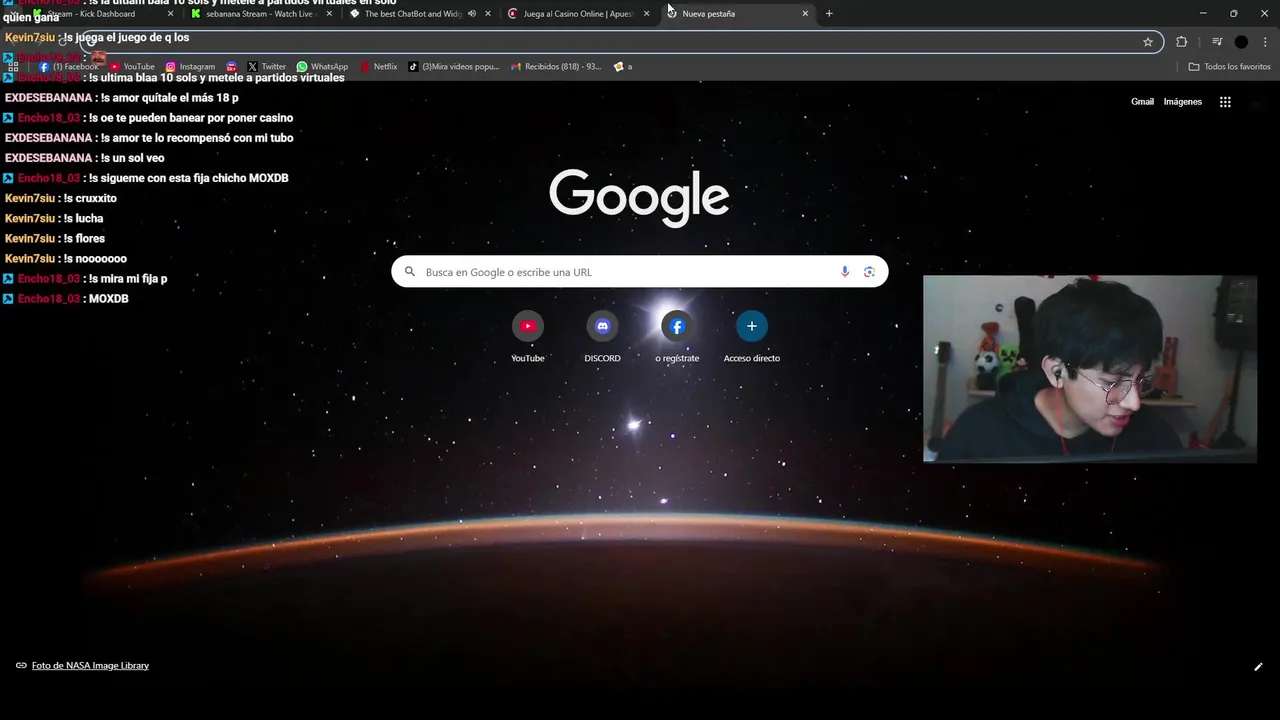This screenshot has height=720, width=1280.
Task: Open the Extensions puzzle icon
Action: (x=1181, y=42)
